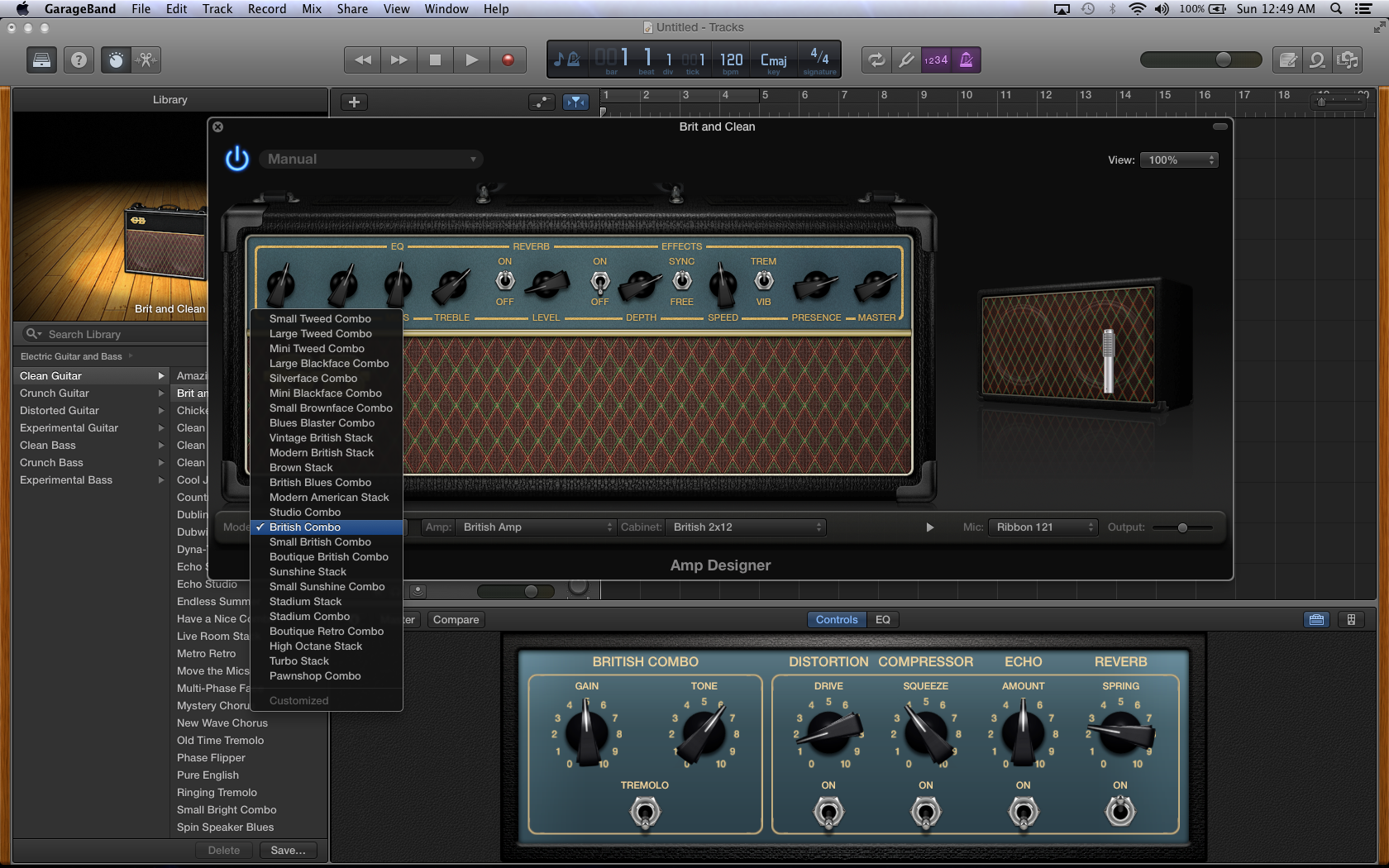Open the Quick Help question mark button
This screenshot has height=868, width=1389.
click(x=79, y=60)
